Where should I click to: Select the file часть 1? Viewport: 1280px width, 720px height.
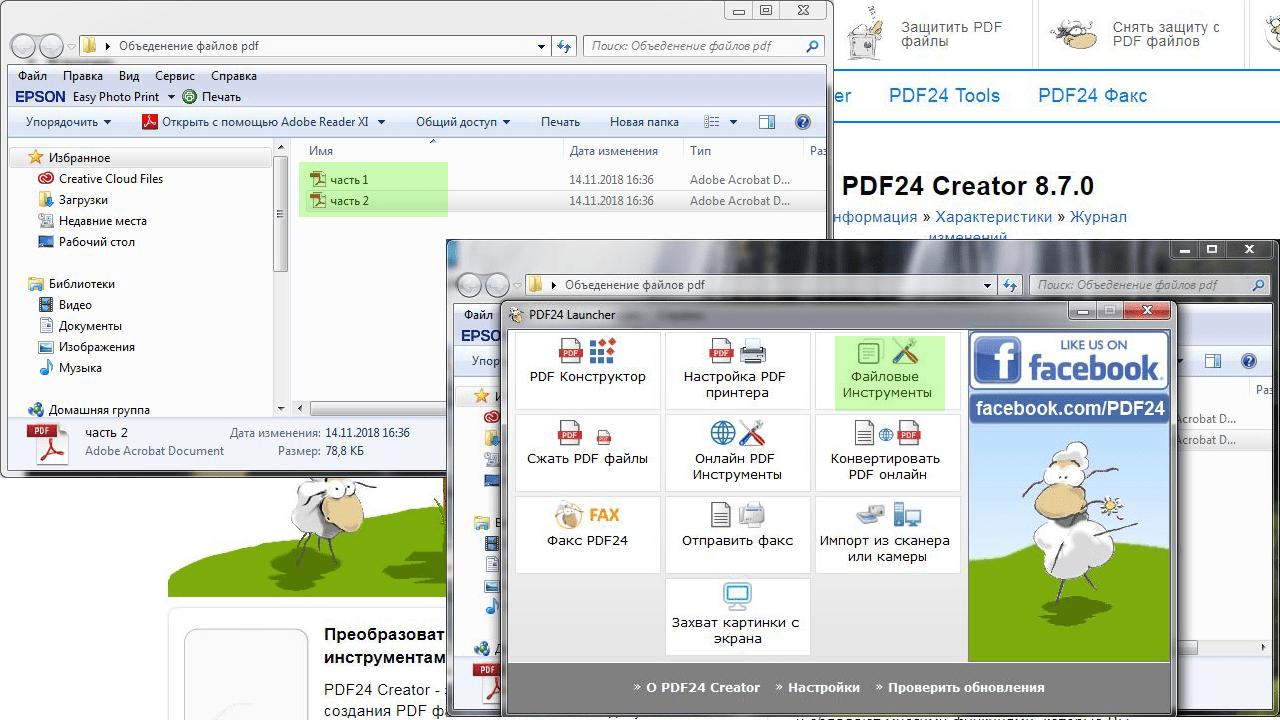coord(349,180)
